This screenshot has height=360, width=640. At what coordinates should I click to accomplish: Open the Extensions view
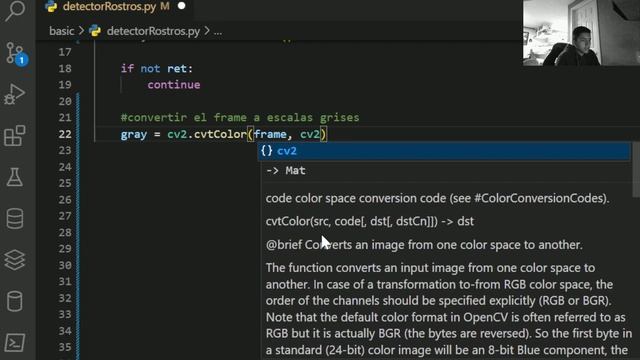click(15, 136)
